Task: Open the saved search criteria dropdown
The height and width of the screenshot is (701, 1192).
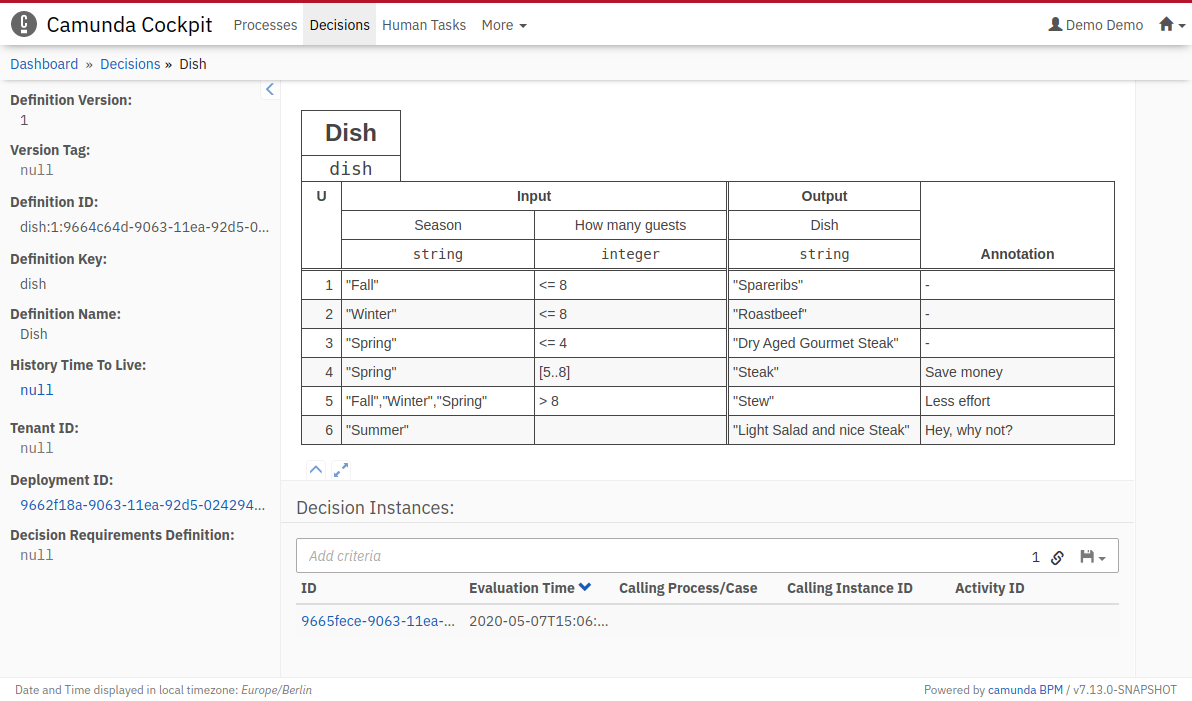Action: pos(1092,557)
